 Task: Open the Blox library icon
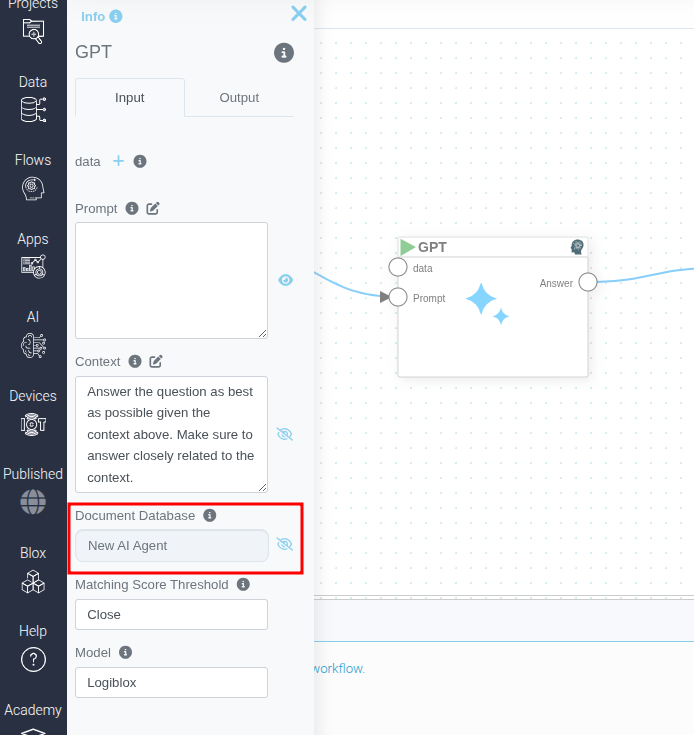tap(33, 571)
